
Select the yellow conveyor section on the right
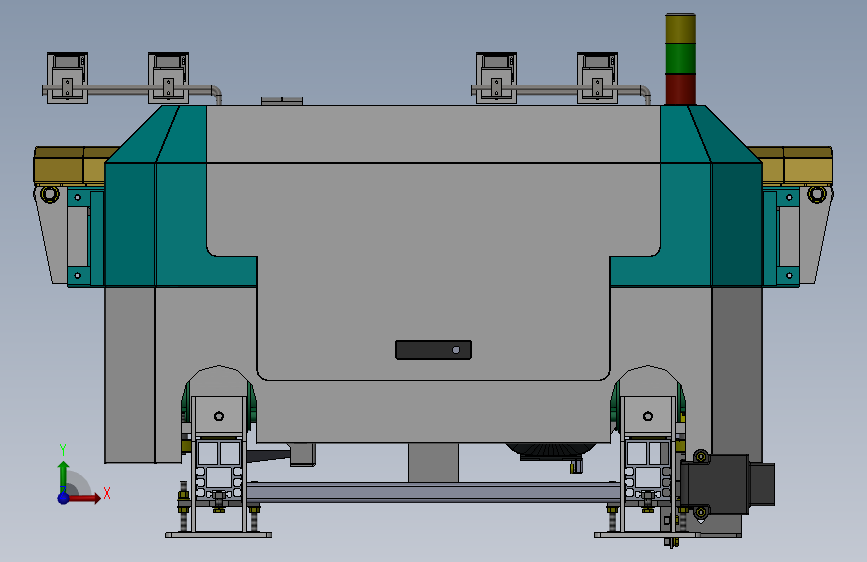[x=796, y=165]
